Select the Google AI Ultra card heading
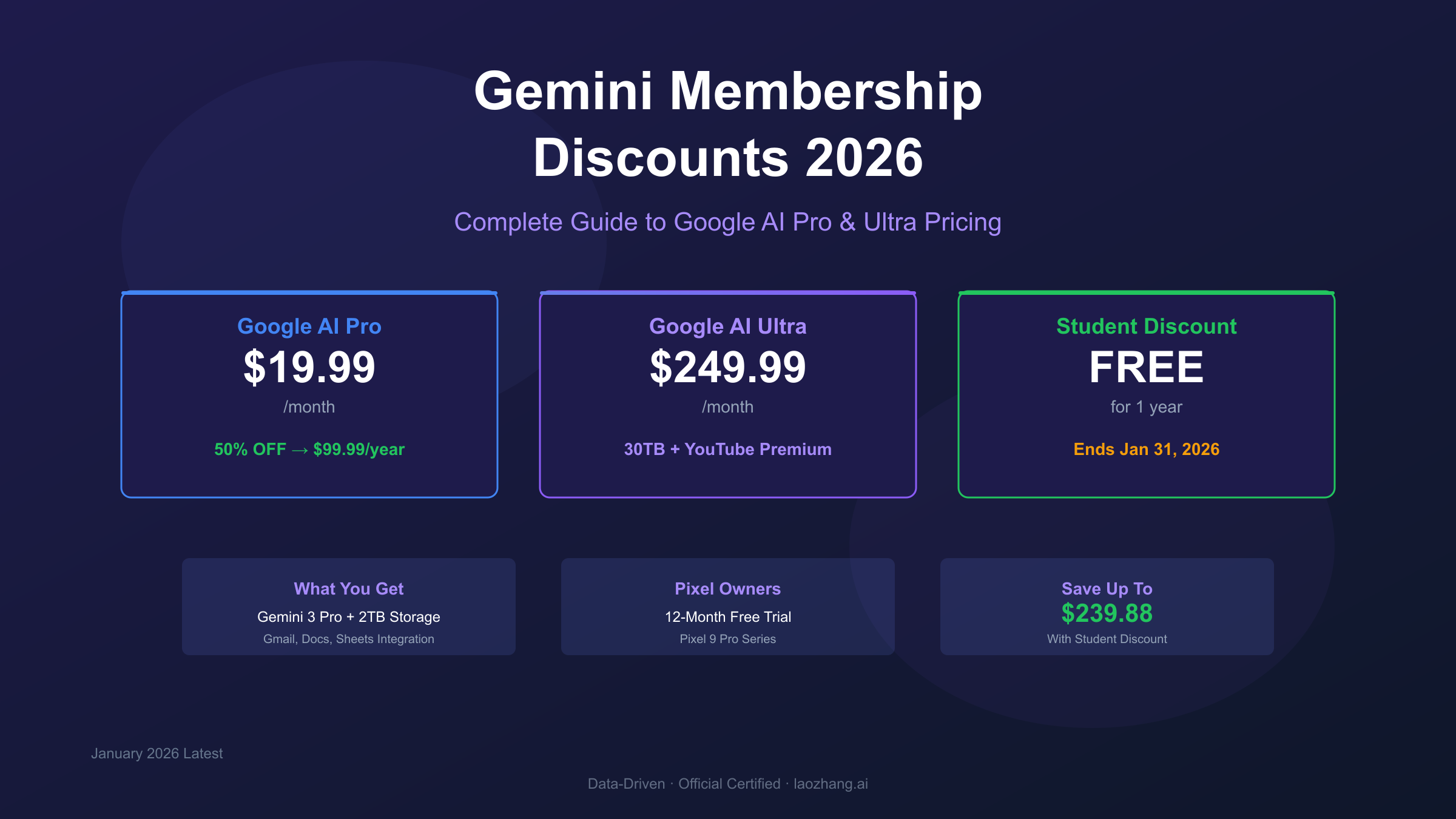This screenshot has height=819, width=1456. (727, 326)
